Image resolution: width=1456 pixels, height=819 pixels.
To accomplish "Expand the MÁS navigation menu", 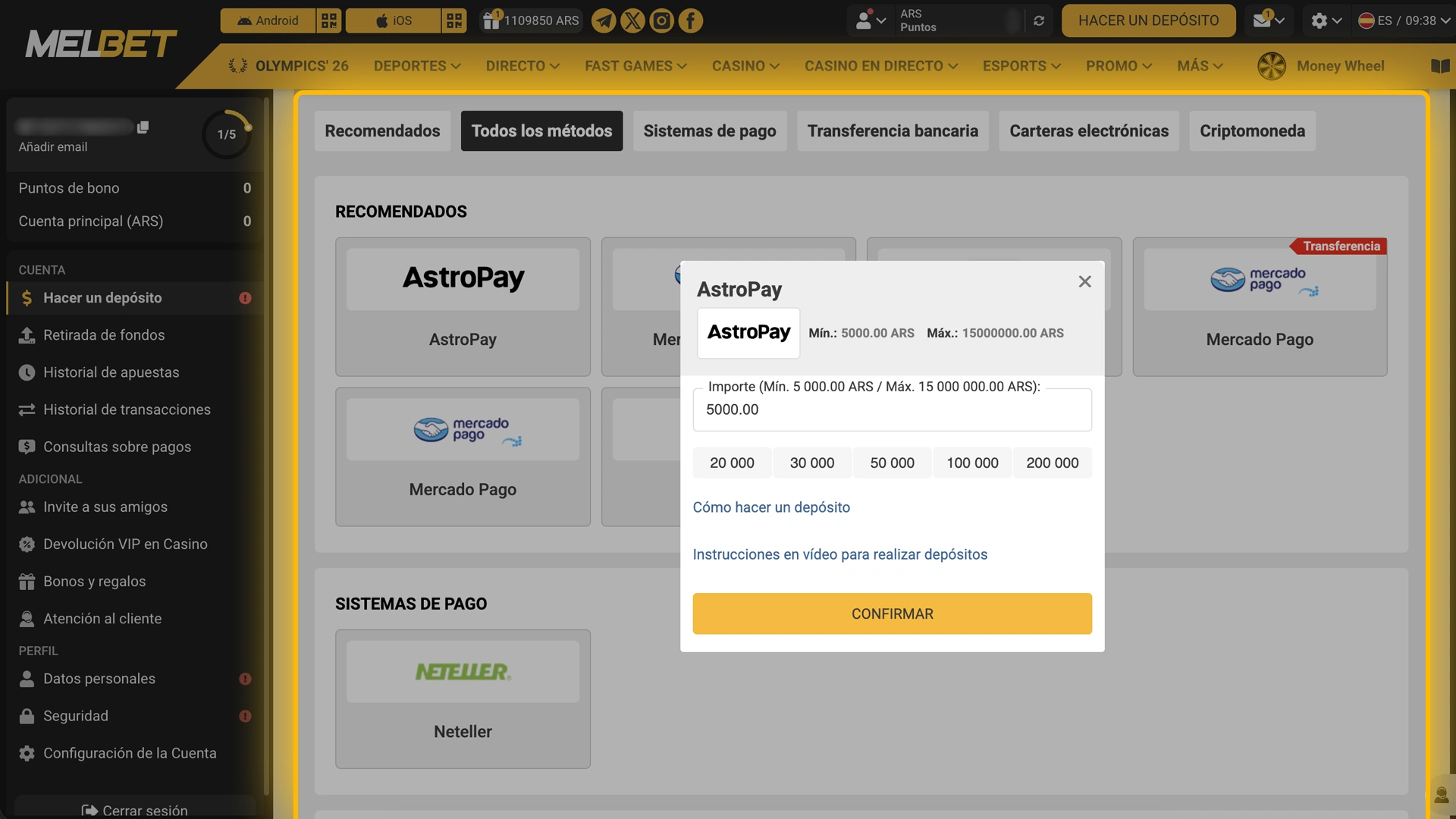I will coord(1199,66).
